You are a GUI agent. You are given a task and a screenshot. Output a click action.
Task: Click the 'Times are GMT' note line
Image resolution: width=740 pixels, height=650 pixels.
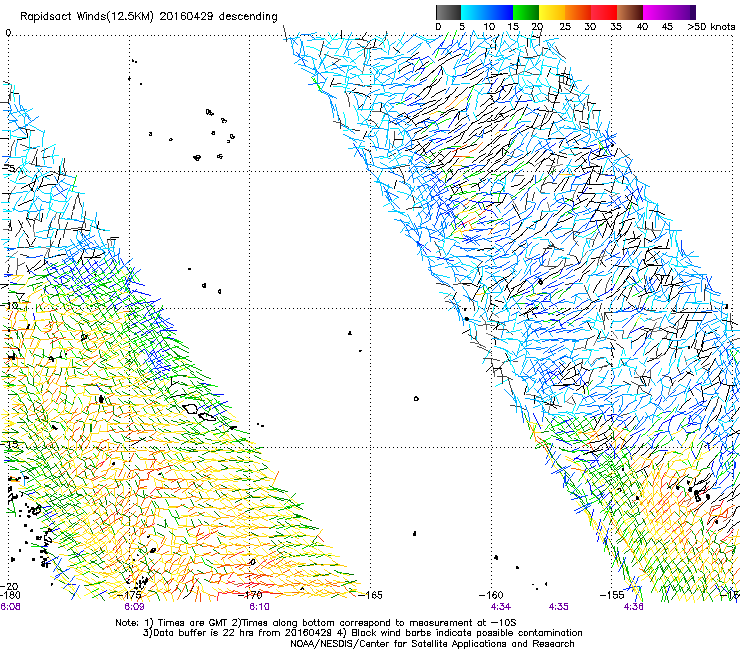[316, 623]
